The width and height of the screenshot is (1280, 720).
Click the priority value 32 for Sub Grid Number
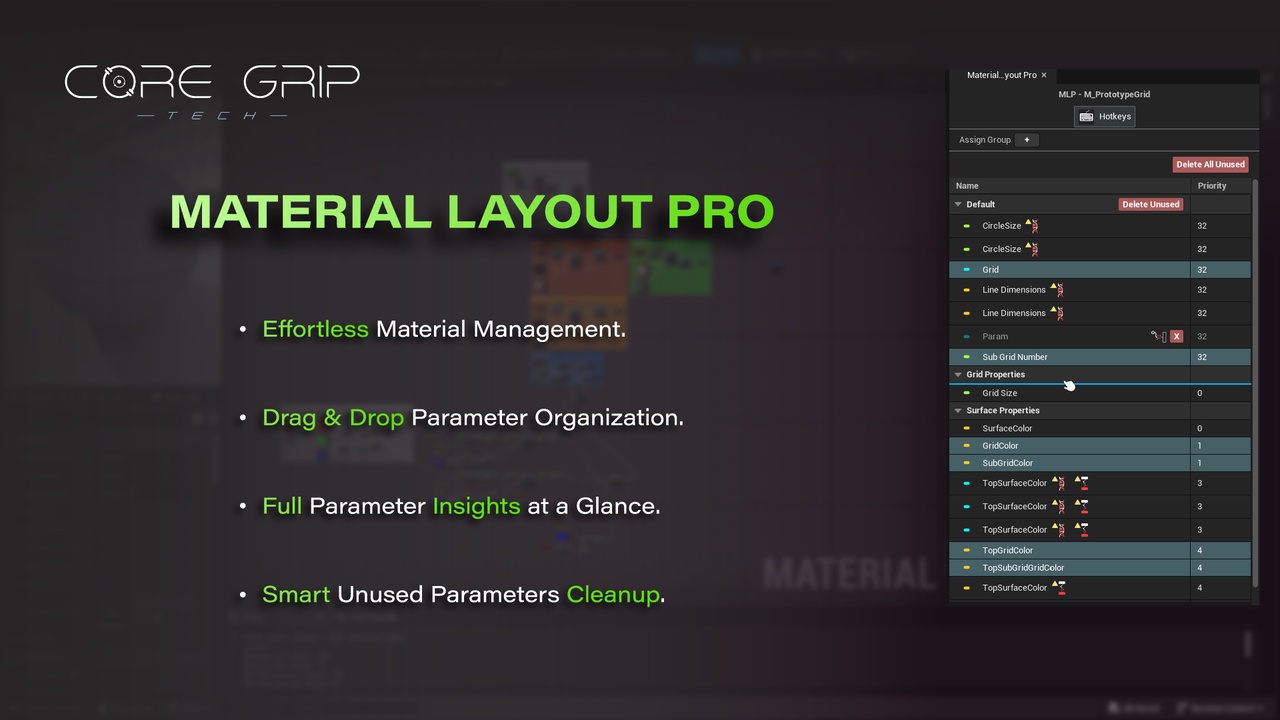coord(1202,357)
